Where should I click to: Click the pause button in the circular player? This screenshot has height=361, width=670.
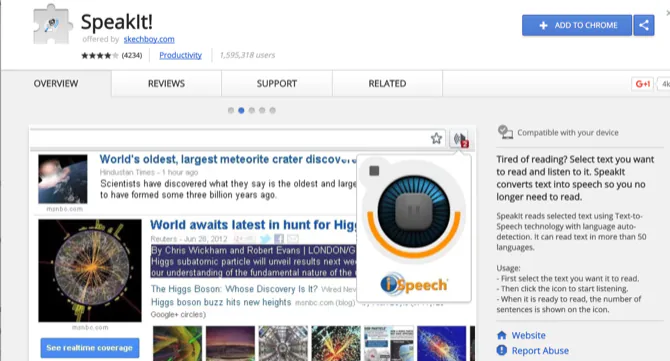[414, 211]
